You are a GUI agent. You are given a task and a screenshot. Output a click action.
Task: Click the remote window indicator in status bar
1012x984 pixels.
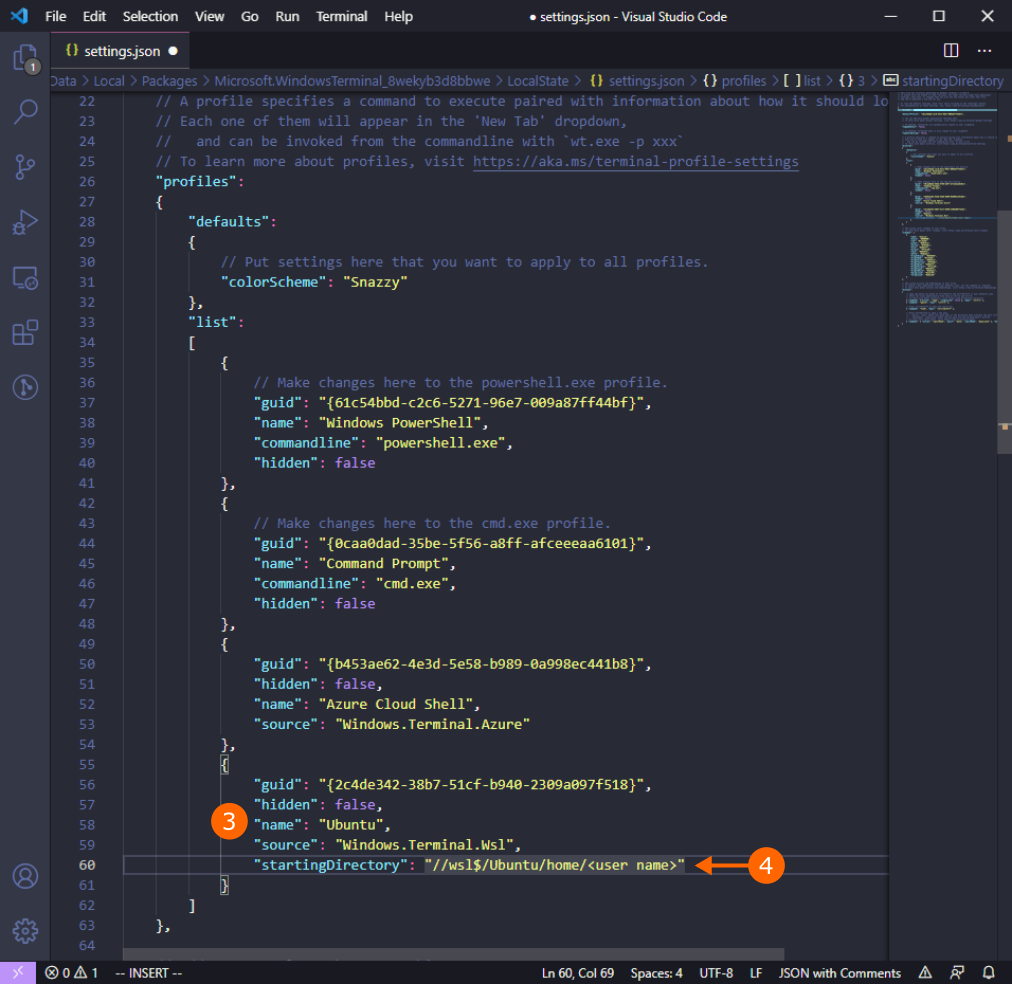point(17,972)
